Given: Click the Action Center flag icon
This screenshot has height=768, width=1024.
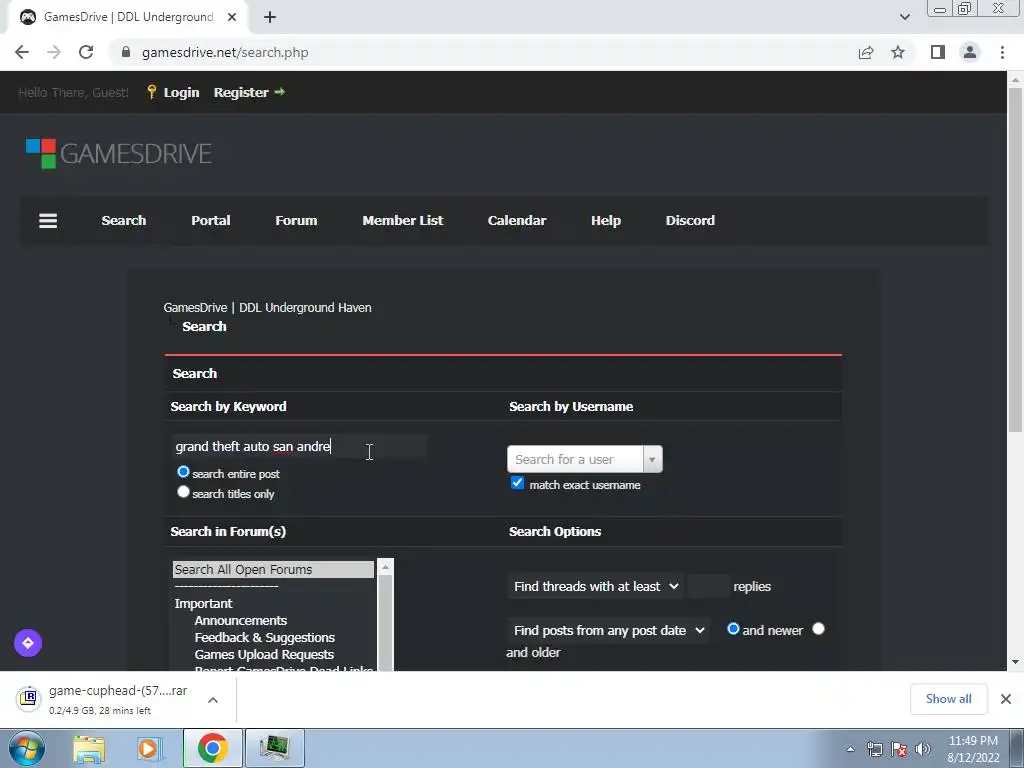Looking at the screenshot, I should [899, 749].
